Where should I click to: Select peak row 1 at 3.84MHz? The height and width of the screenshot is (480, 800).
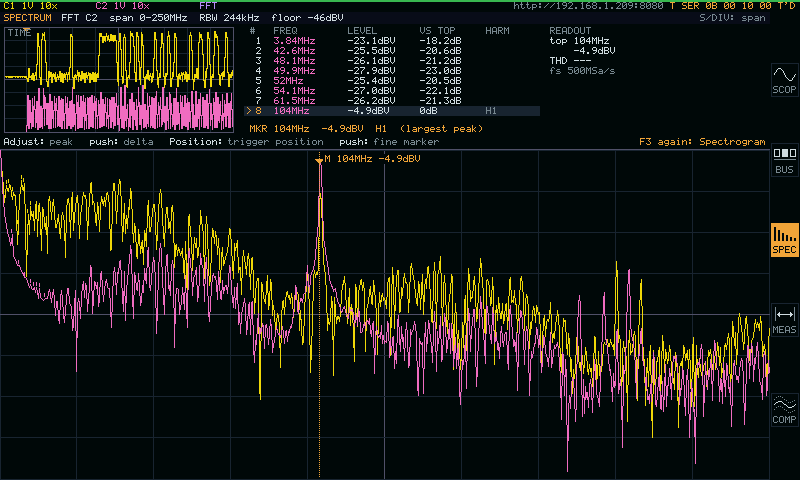pyautogui.click(x=392, y=41)
